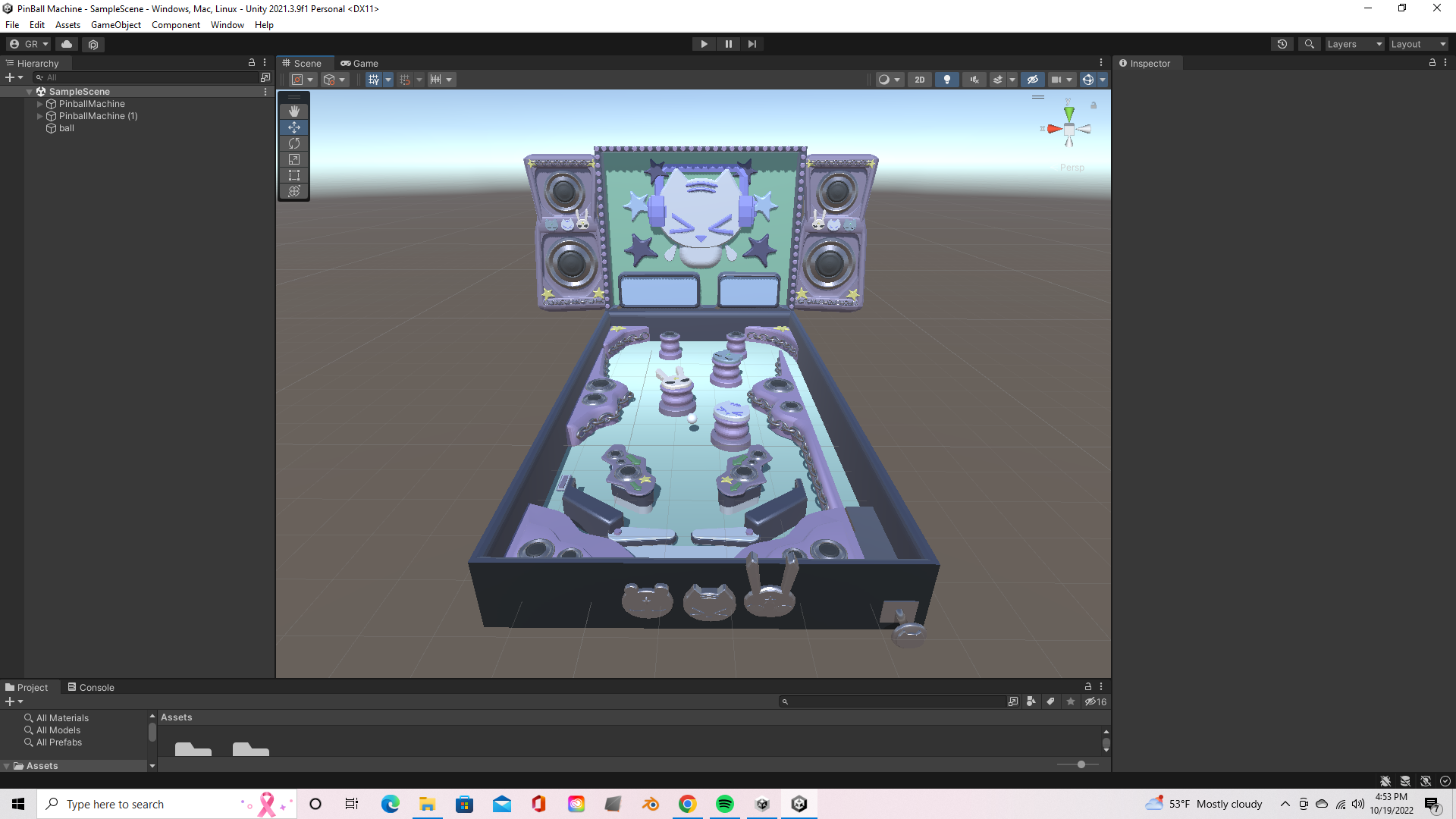The width and height of the screenshot is (1456, 819).
Task: Toggle scene audio mute
Action: tap(974, 80)
